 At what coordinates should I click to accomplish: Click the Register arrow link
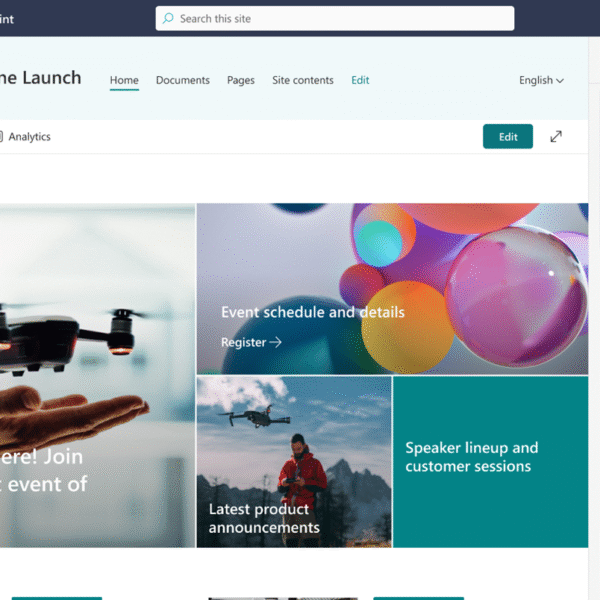click(251, 342)
